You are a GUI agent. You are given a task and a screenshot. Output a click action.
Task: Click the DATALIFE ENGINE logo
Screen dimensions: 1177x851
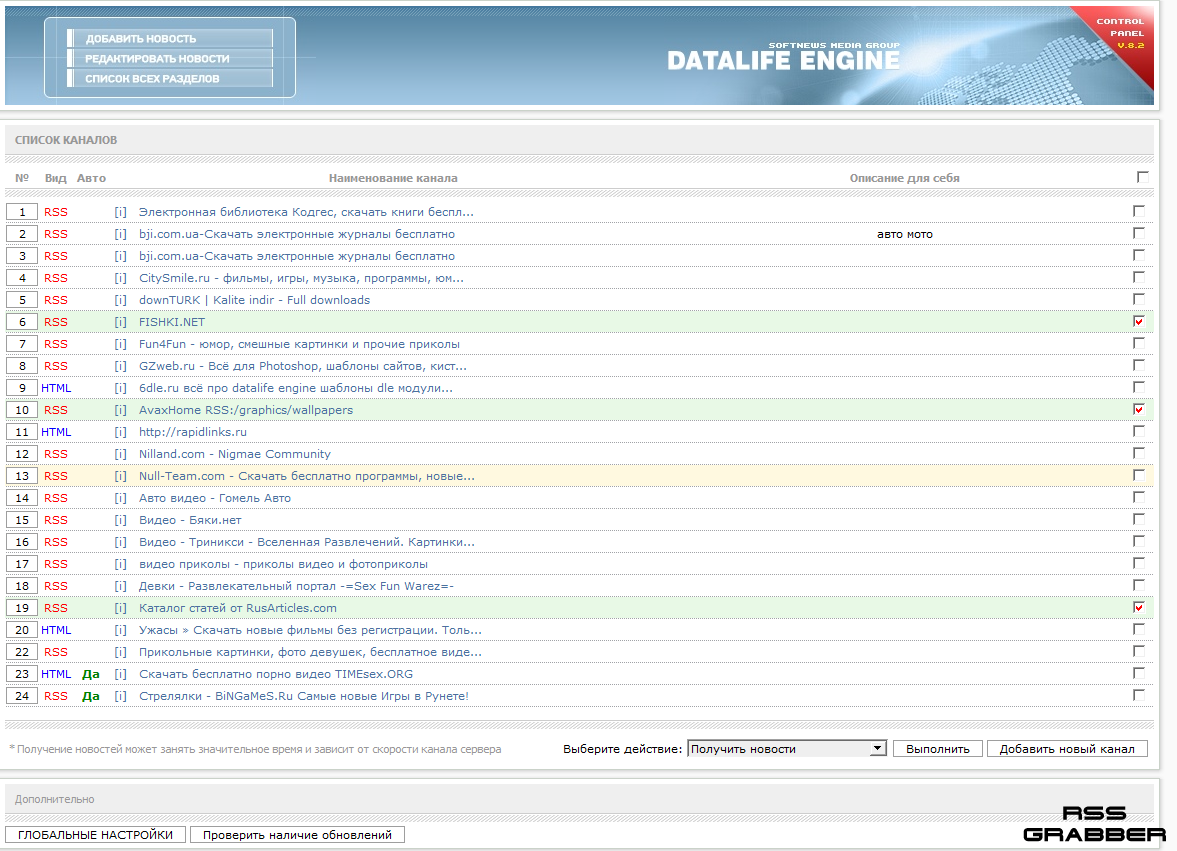pyautogui.click(x=784, y=57)
